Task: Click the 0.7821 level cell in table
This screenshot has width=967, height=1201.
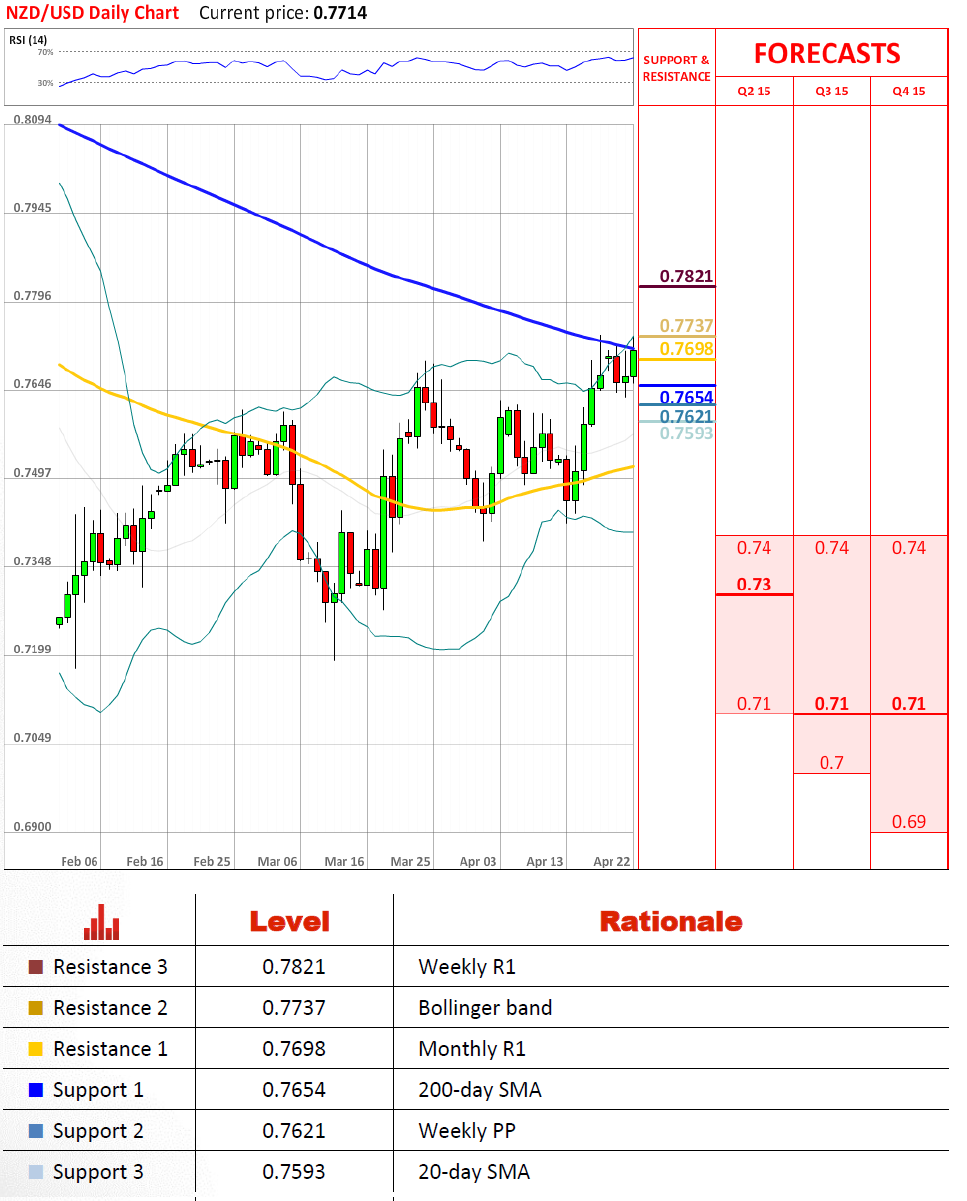Action: tap(294, 967)
